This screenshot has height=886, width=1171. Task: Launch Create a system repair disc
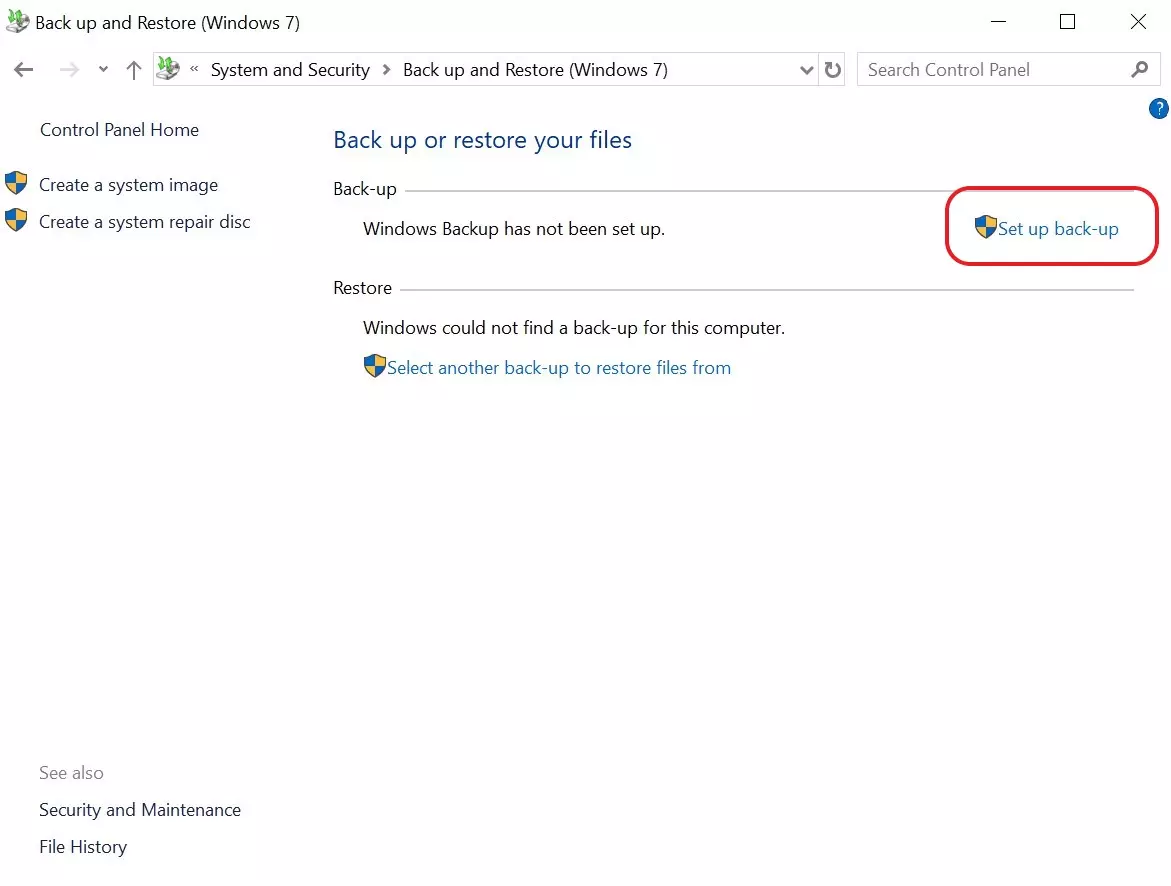[144, 222]
